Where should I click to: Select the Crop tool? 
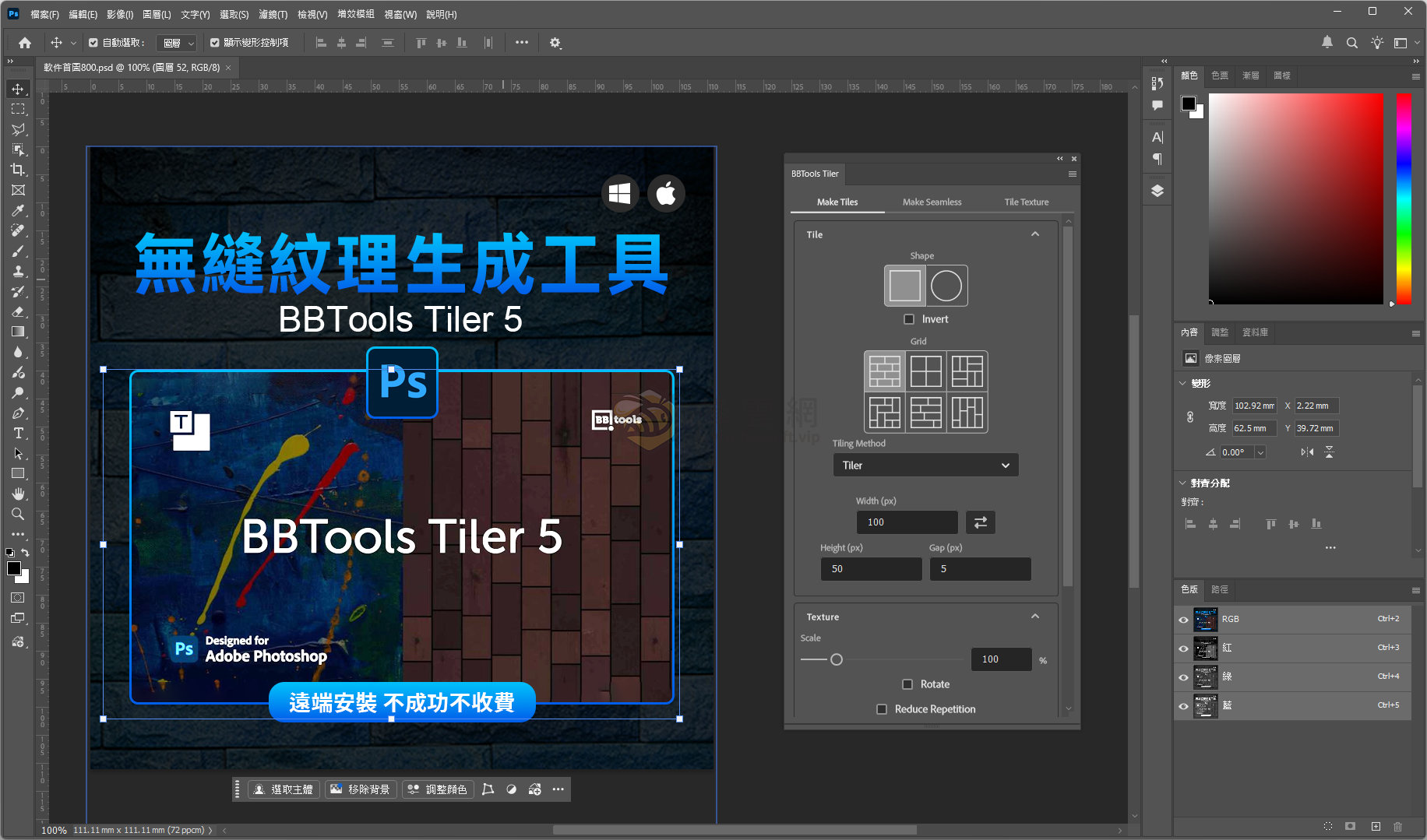coord(18,170)
